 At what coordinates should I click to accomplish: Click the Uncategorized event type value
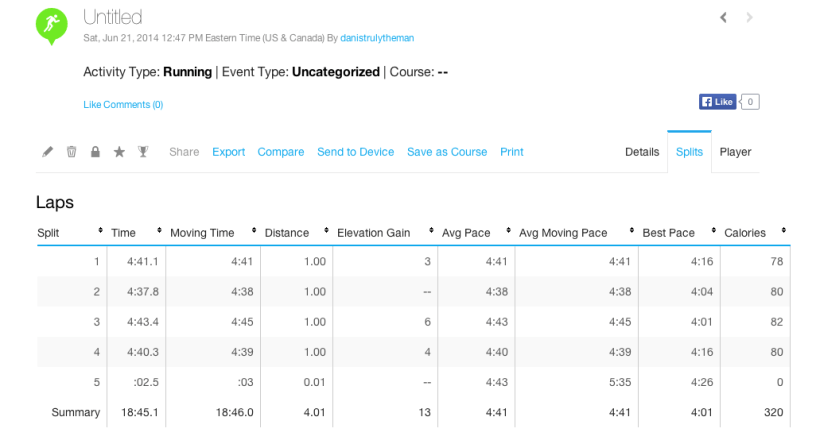[x=336, y=72]
